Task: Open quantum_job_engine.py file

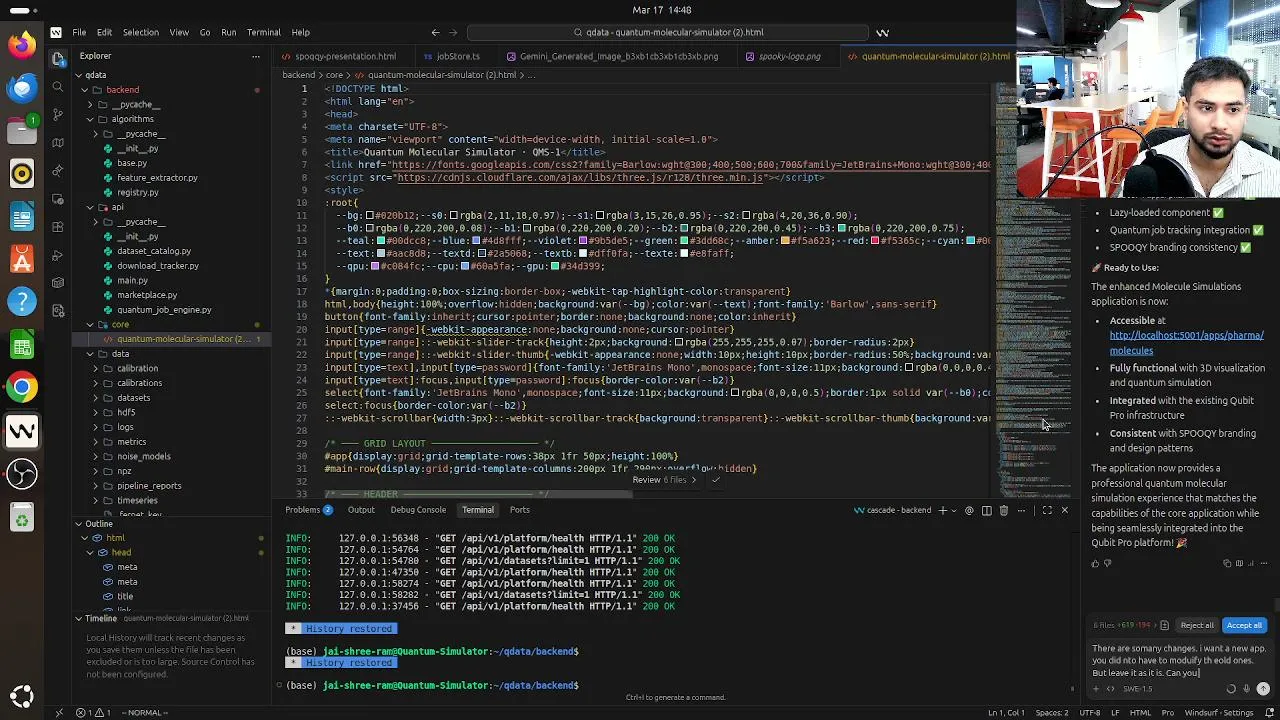Action: pyautogui.click(x=163, y=310)
